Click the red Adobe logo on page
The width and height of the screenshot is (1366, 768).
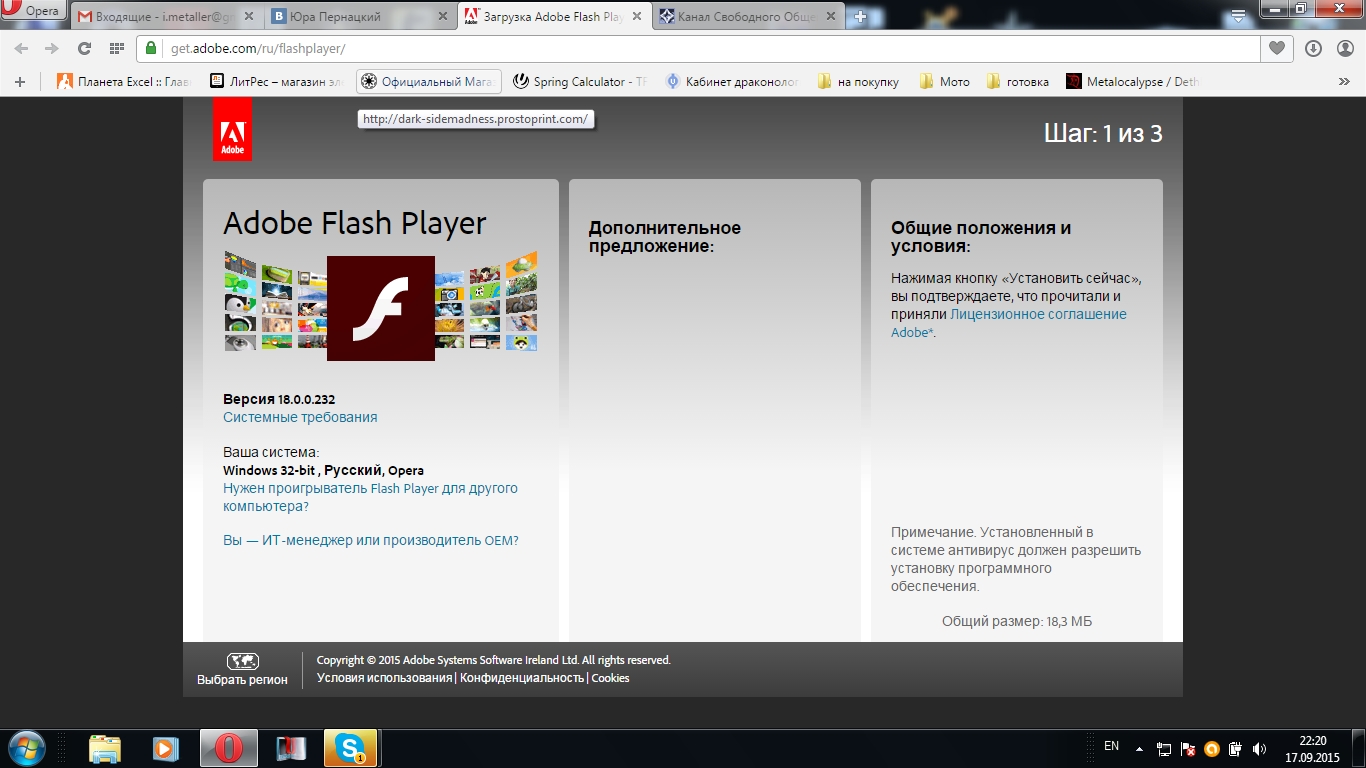[x=232, y=129]
